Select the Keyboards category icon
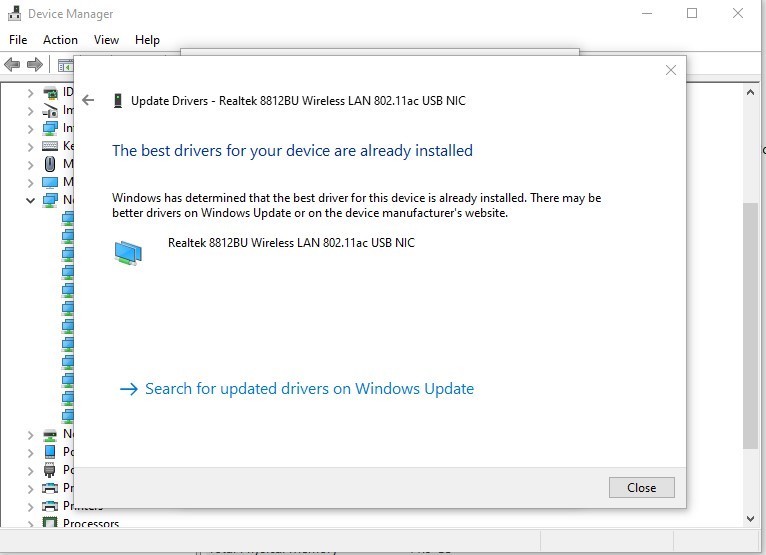Viewport: 766px width, 555px height. [x=50, y=146]
